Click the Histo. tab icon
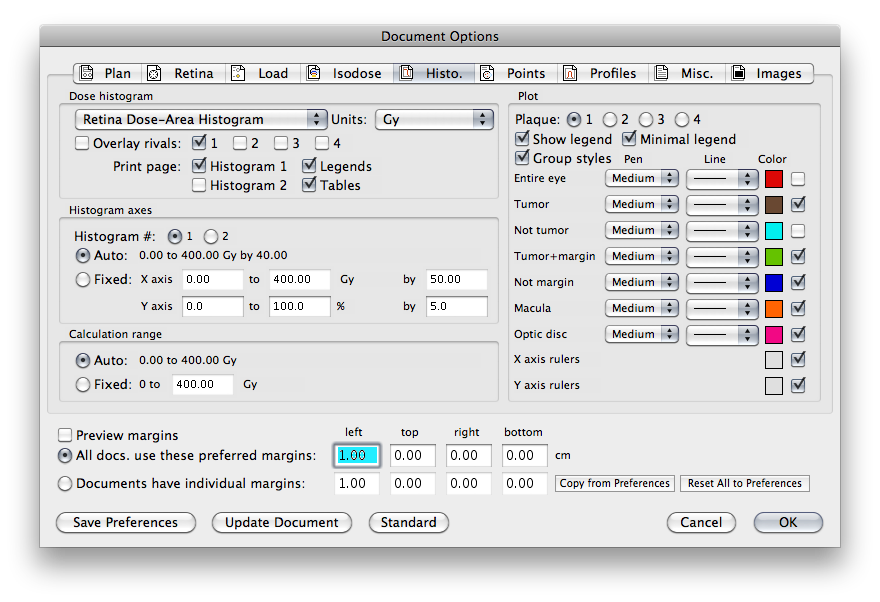Image resolution: width=880 pixels, height=602 pixels. pos(406,73)
